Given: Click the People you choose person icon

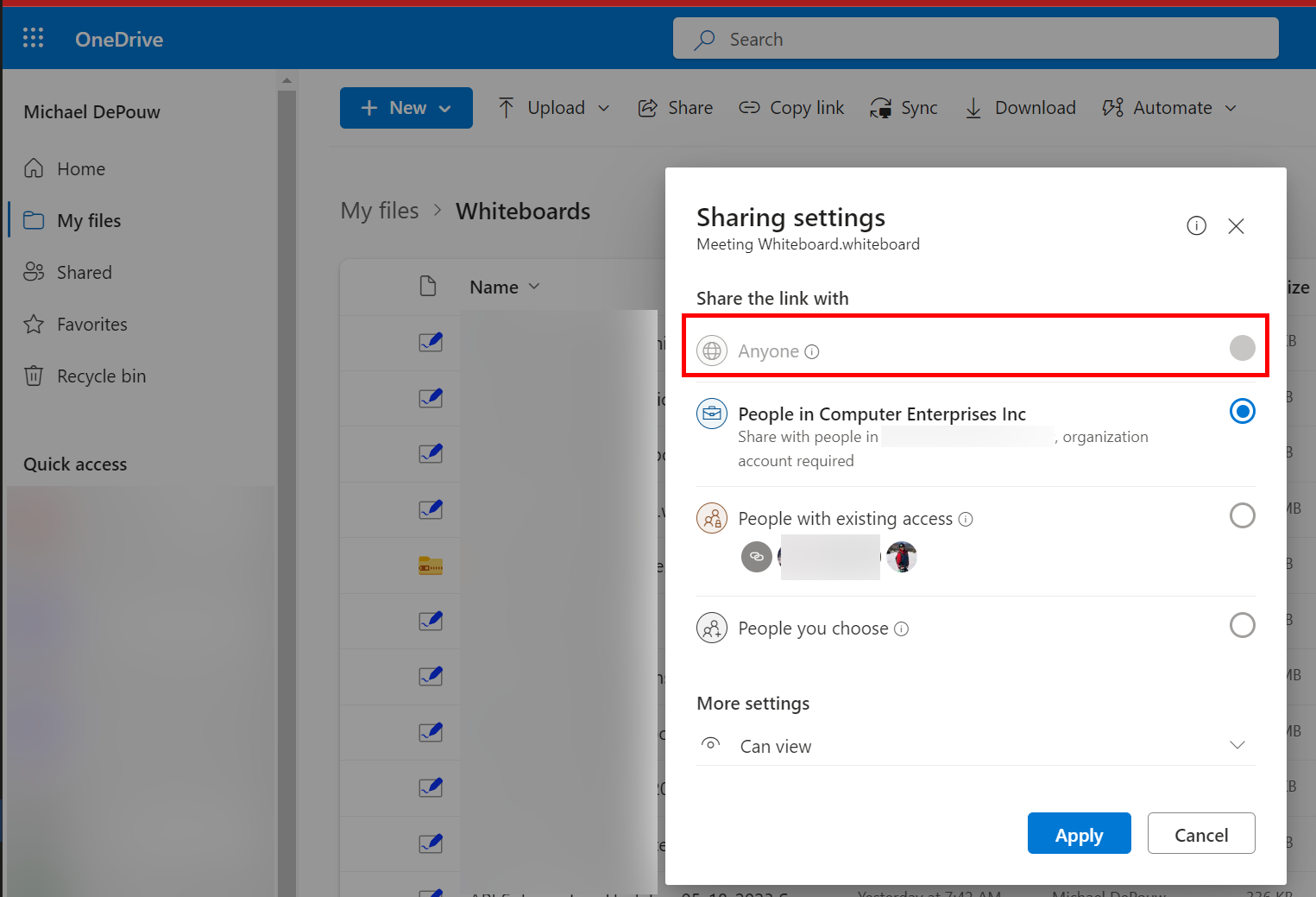Looking at the screenshot, I should [712, 629].
